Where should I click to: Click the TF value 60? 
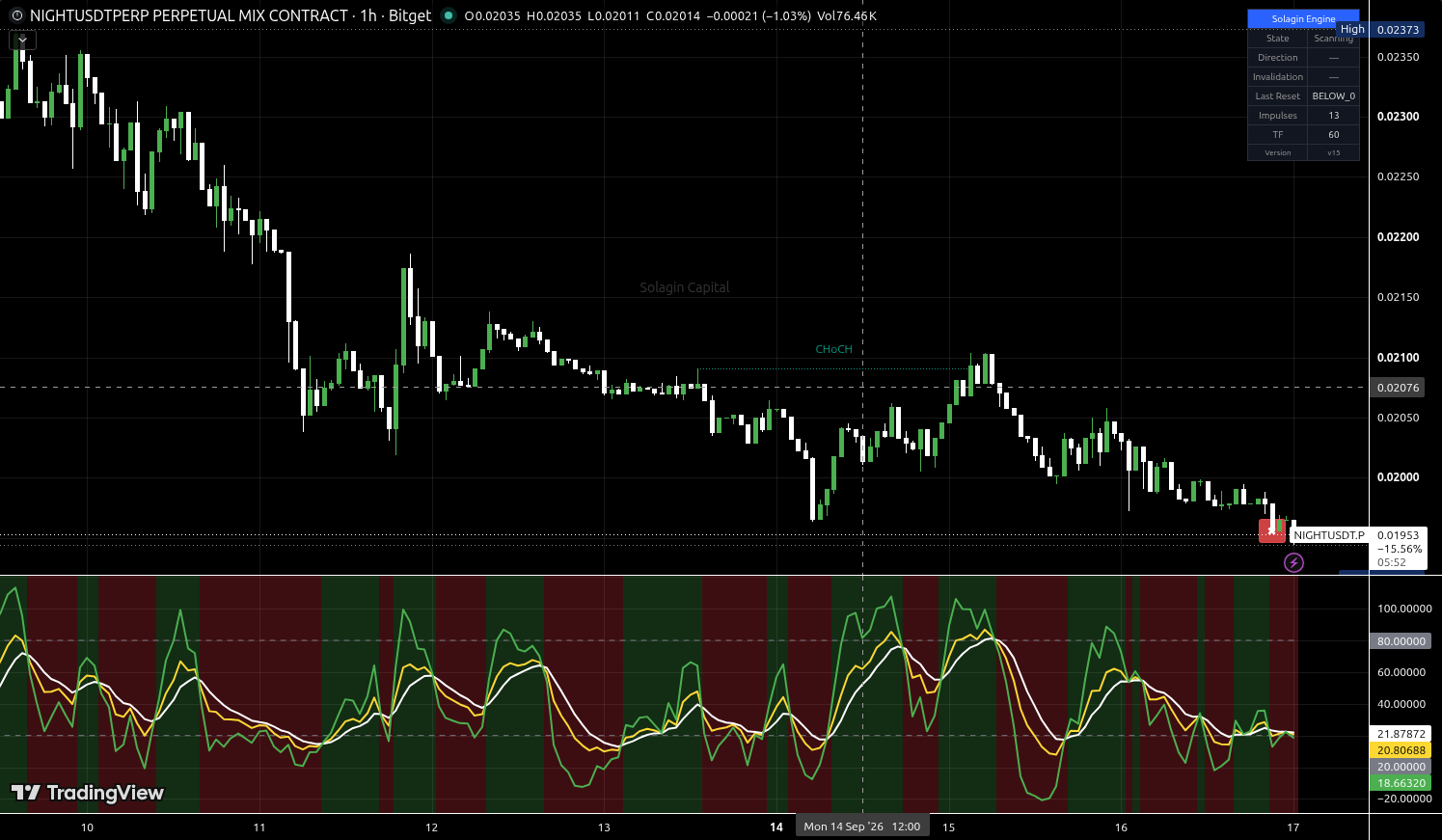coord(1333,135)
